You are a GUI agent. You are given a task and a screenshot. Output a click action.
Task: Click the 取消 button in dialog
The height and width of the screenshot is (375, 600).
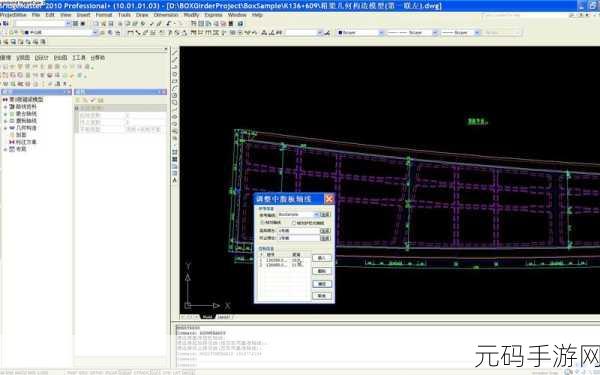(322, 296)
